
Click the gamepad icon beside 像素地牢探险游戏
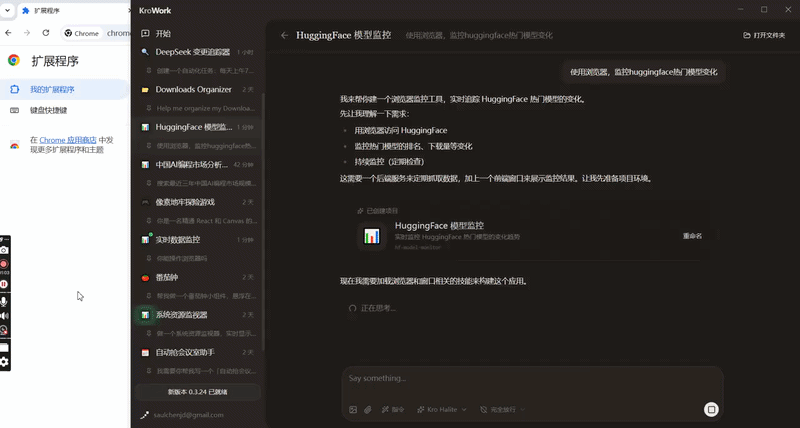[x=145, y=202]
